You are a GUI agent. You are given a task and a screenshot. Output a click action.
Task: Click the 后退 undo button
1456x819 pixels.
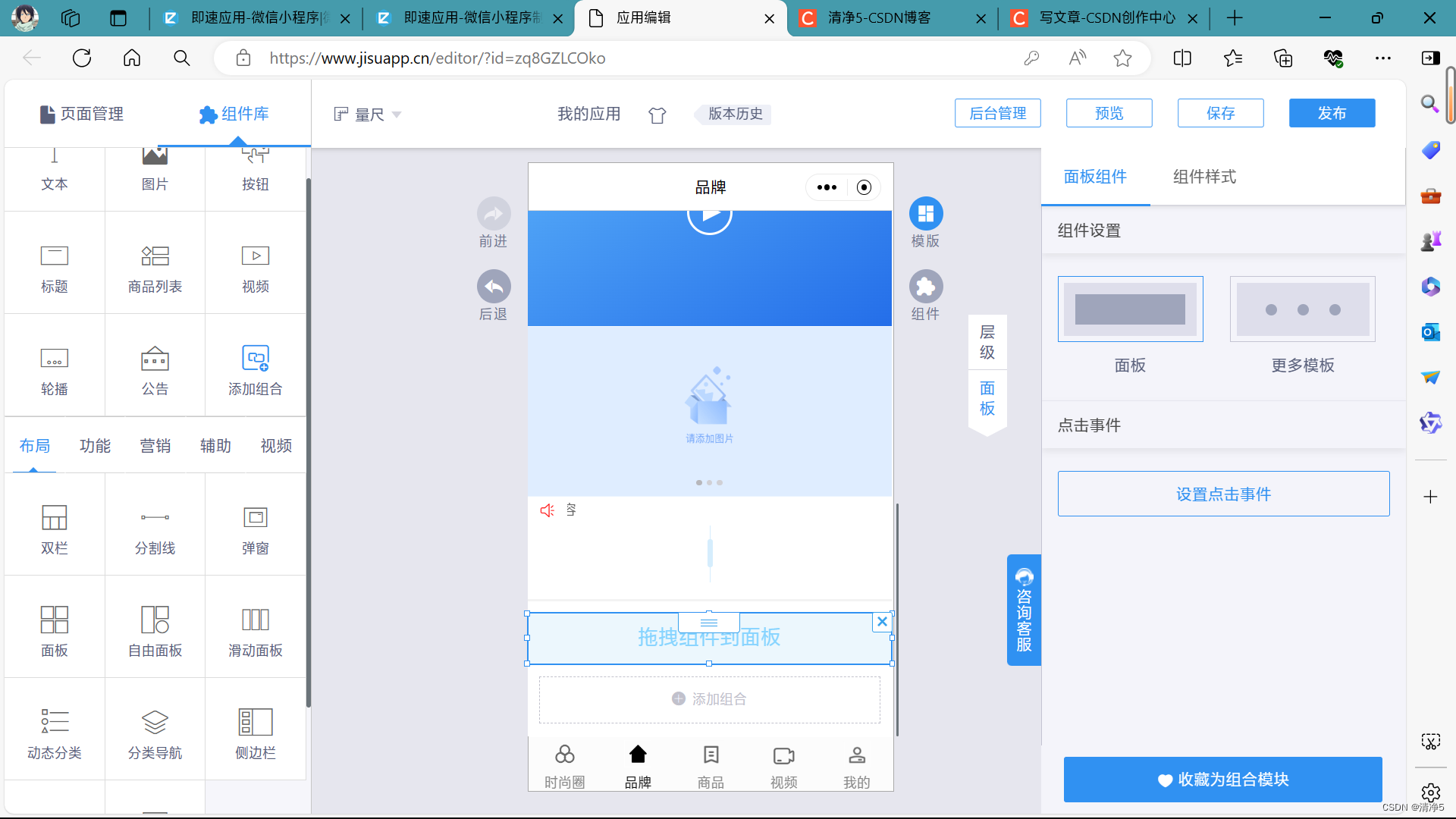coord(493,287)
